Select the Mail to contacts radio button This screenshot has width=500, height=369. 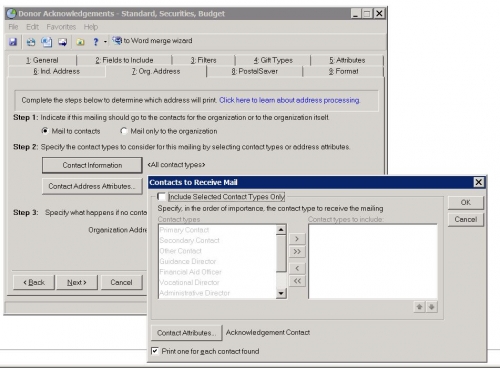[45, 131]
